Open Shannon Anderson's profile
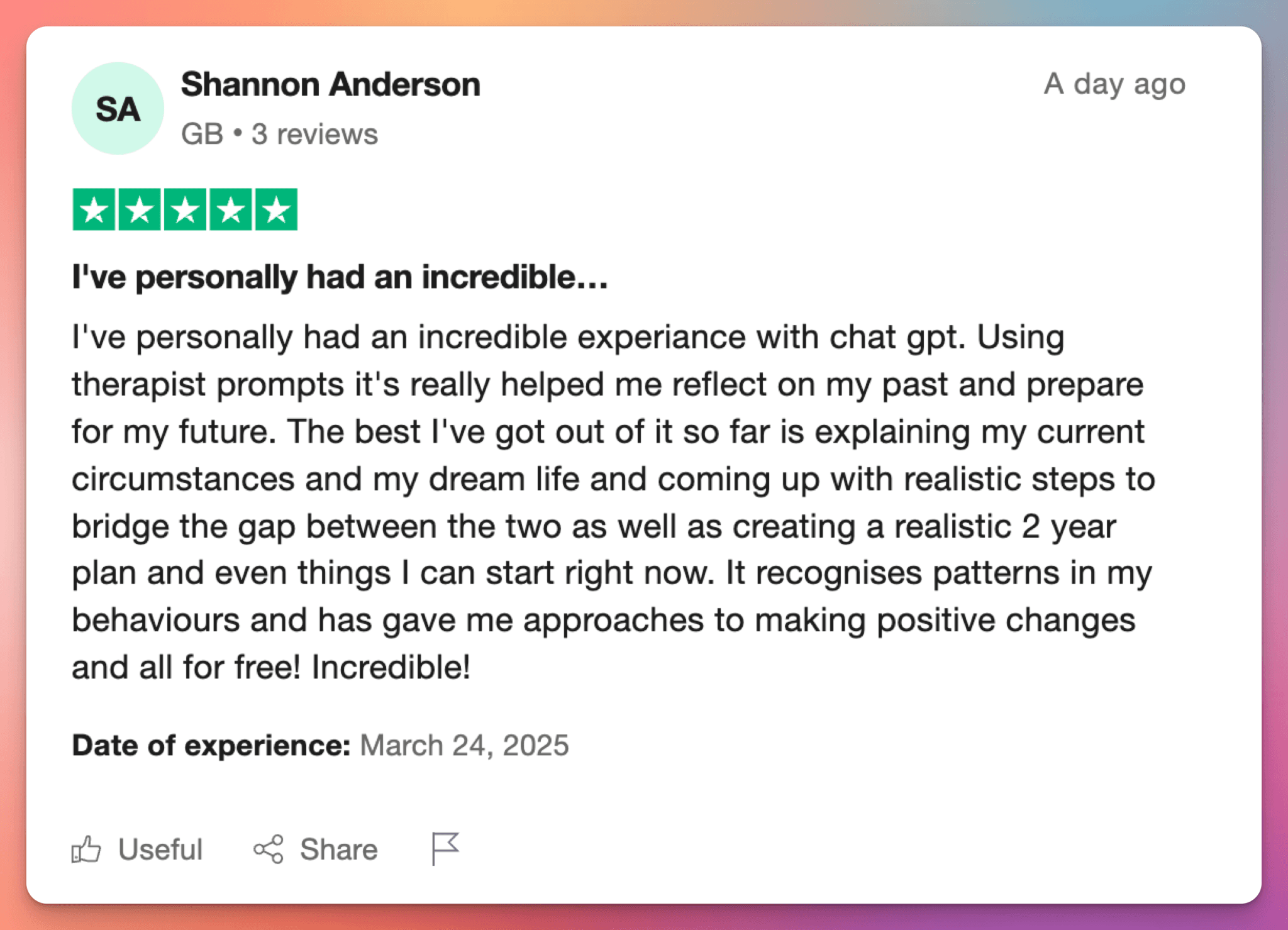This screenshot has height=930, width=1288. [330, 84]
